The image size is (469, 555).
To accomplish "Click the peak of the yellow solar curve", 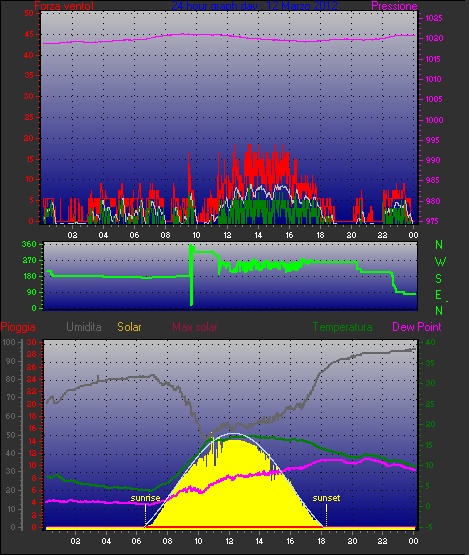I will click(234, 439).
